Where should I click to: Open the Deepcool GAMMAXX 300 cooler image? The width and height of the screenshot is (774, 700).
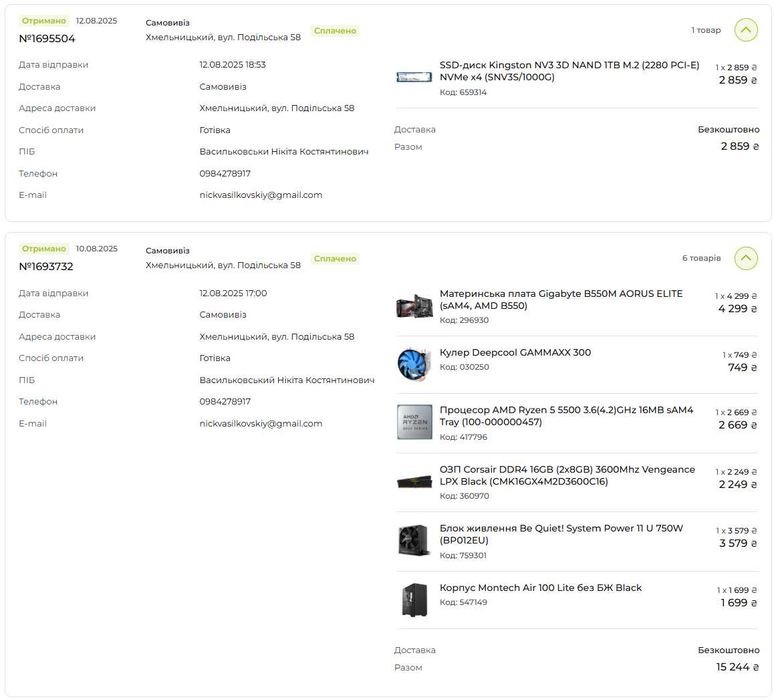(414, 365)
